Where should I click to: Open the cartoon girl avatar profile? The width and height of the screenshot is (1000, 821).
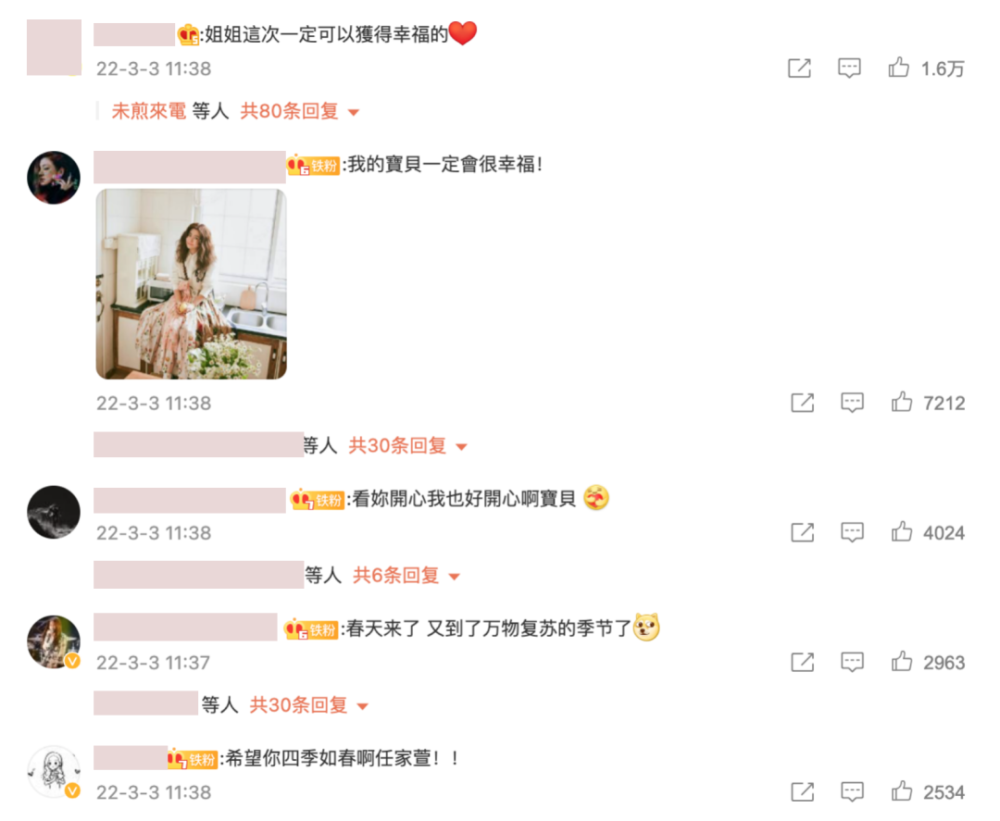click(54, 771)
